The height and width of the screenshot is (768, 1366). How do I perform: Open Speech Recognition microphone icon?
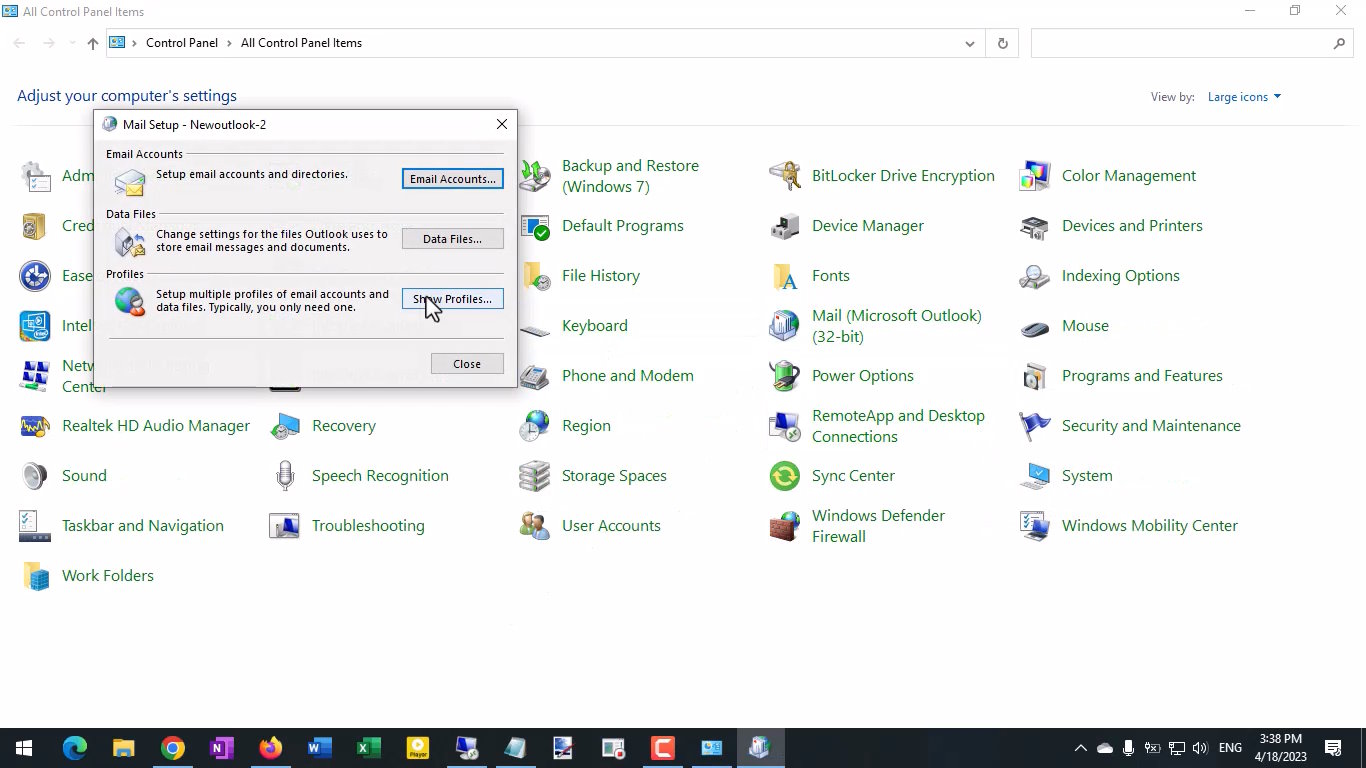coord(285,476)
